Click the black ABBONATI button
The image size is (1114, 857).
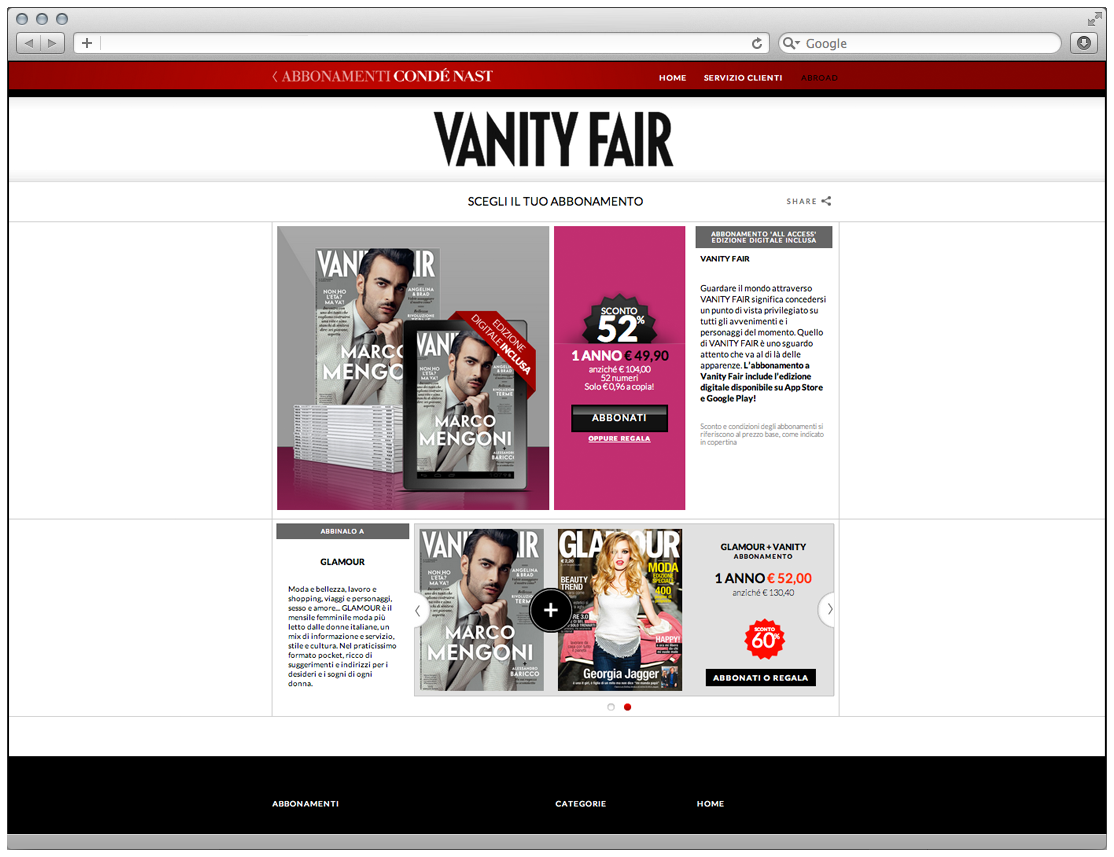(x=620, y=418)
